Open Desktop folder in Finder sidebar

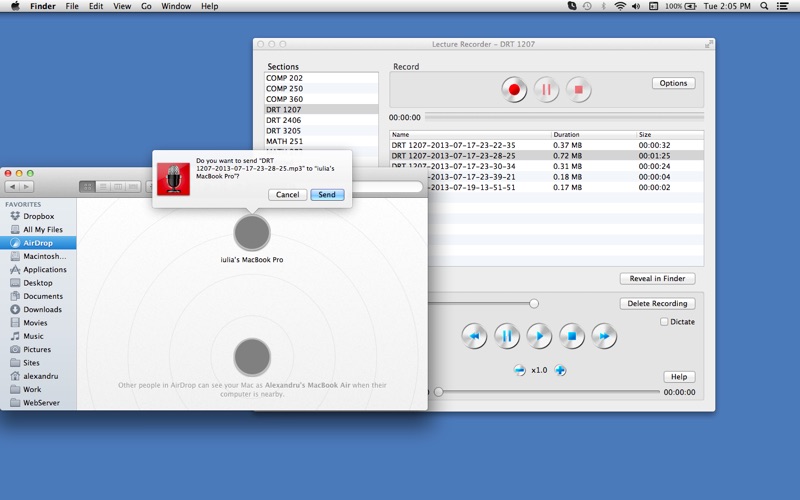38,283
